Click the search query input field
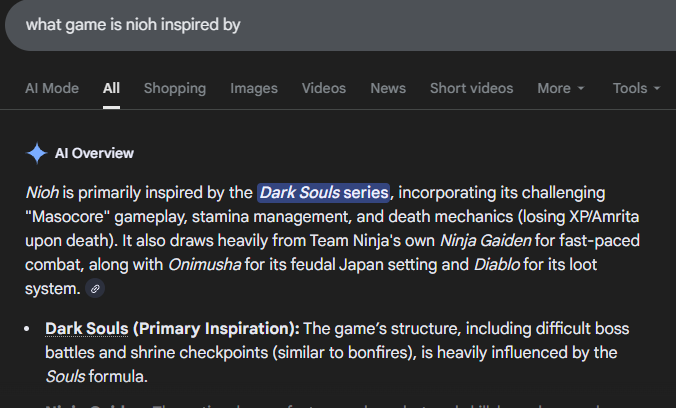This screenshot has height=408, width=676. click(x=300, y=24)
